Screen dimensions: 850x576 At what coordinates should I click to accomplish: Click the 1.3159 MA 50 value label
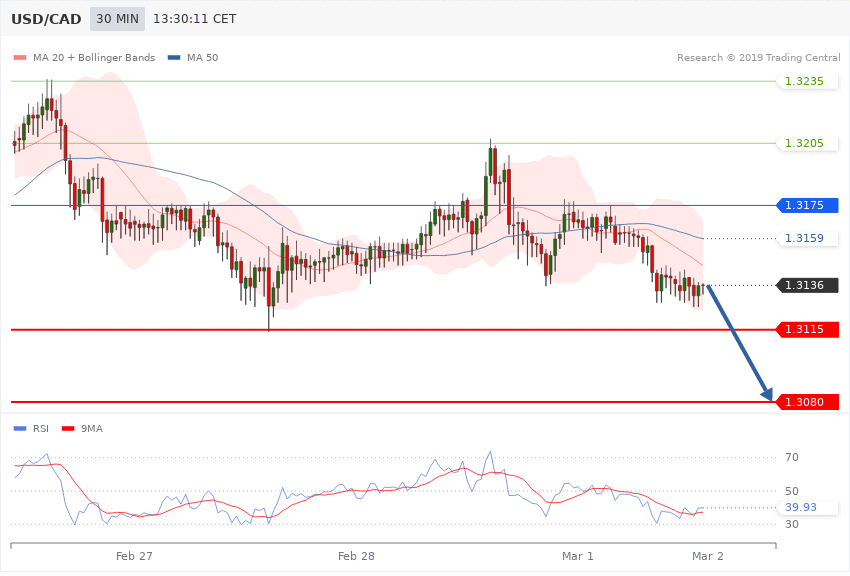coord(808,238)
